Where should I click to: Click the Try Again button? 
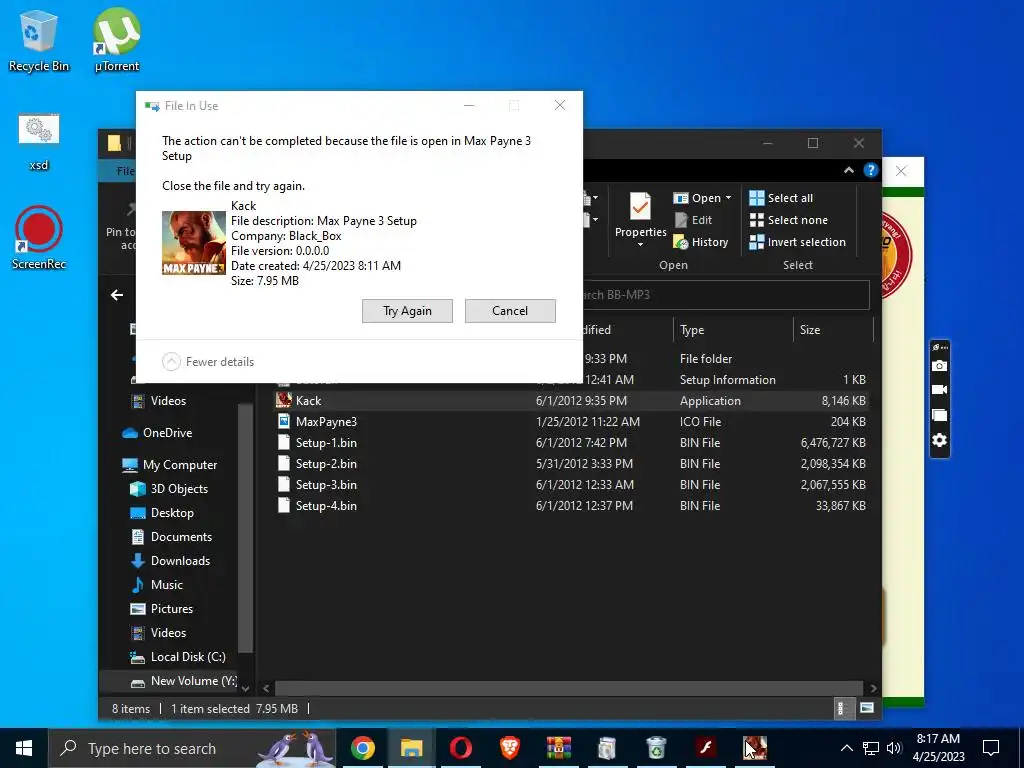[407, 311]
